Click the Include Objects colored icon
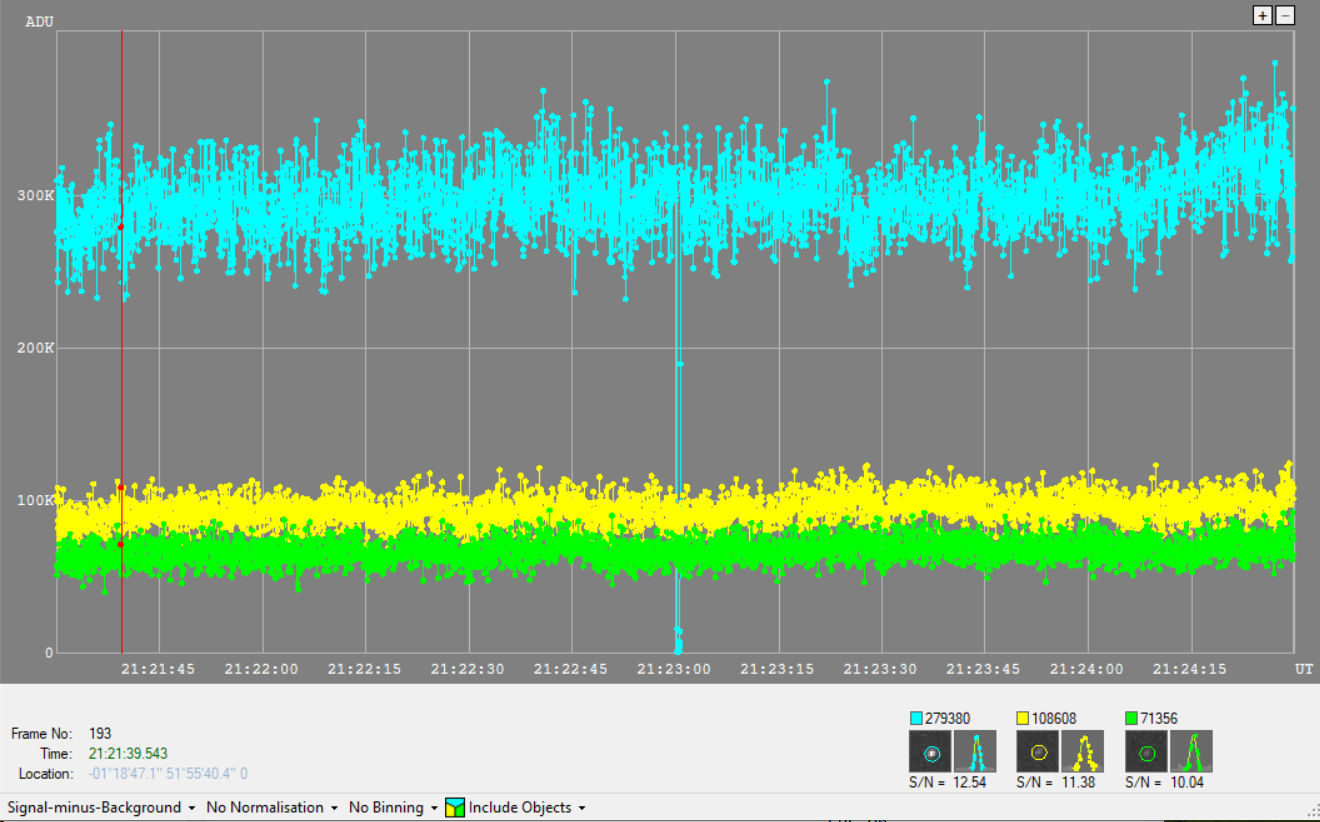This screenshot has height=822, width=1320. tap(455, 808)
